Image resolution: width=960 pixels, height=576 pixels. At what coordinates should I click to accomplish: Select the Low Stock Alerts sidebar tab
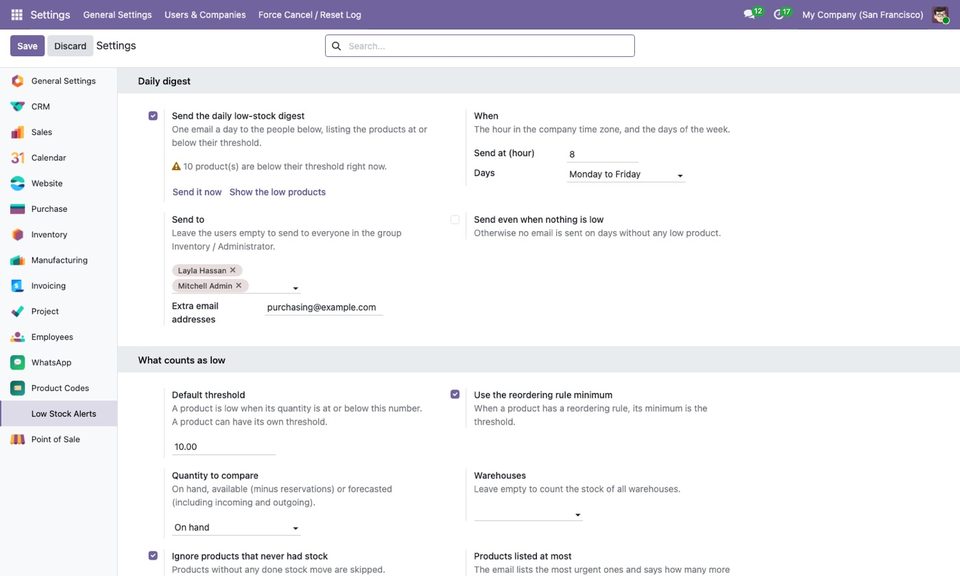tap(59, 414)
